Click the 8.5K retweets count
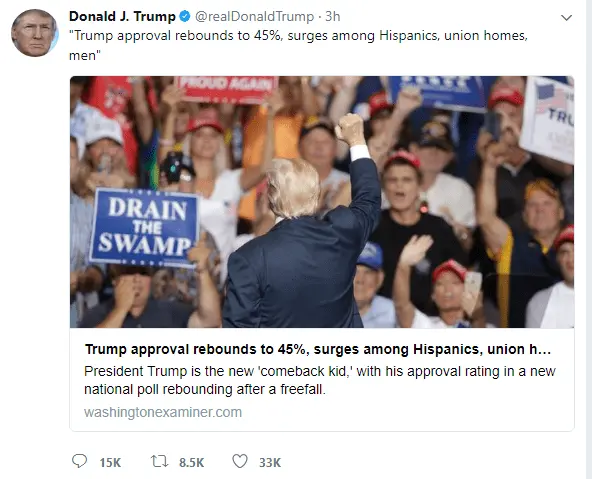 191,462
